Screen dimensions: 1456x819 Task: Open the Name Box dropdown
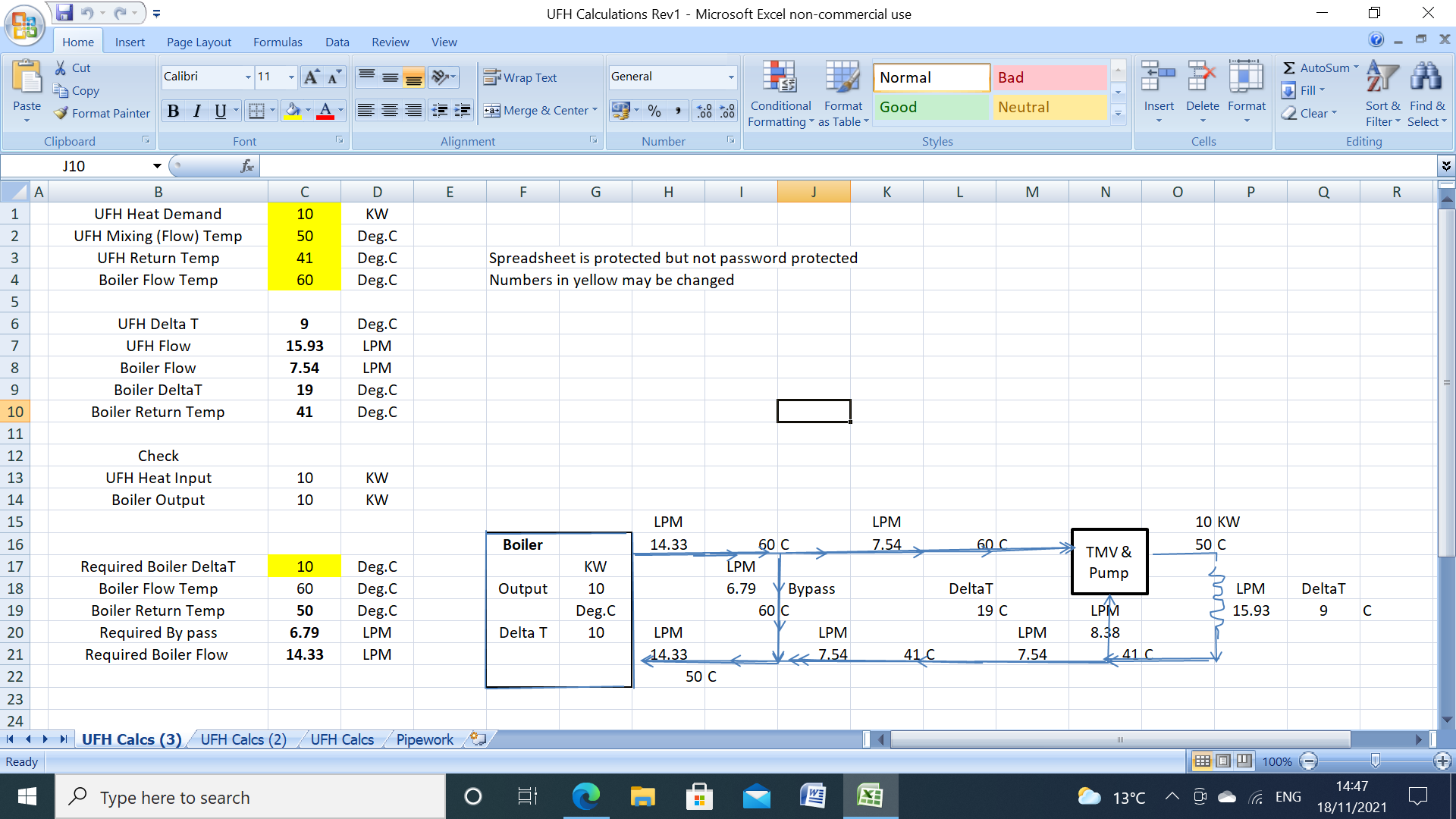[x=157, y=166]
